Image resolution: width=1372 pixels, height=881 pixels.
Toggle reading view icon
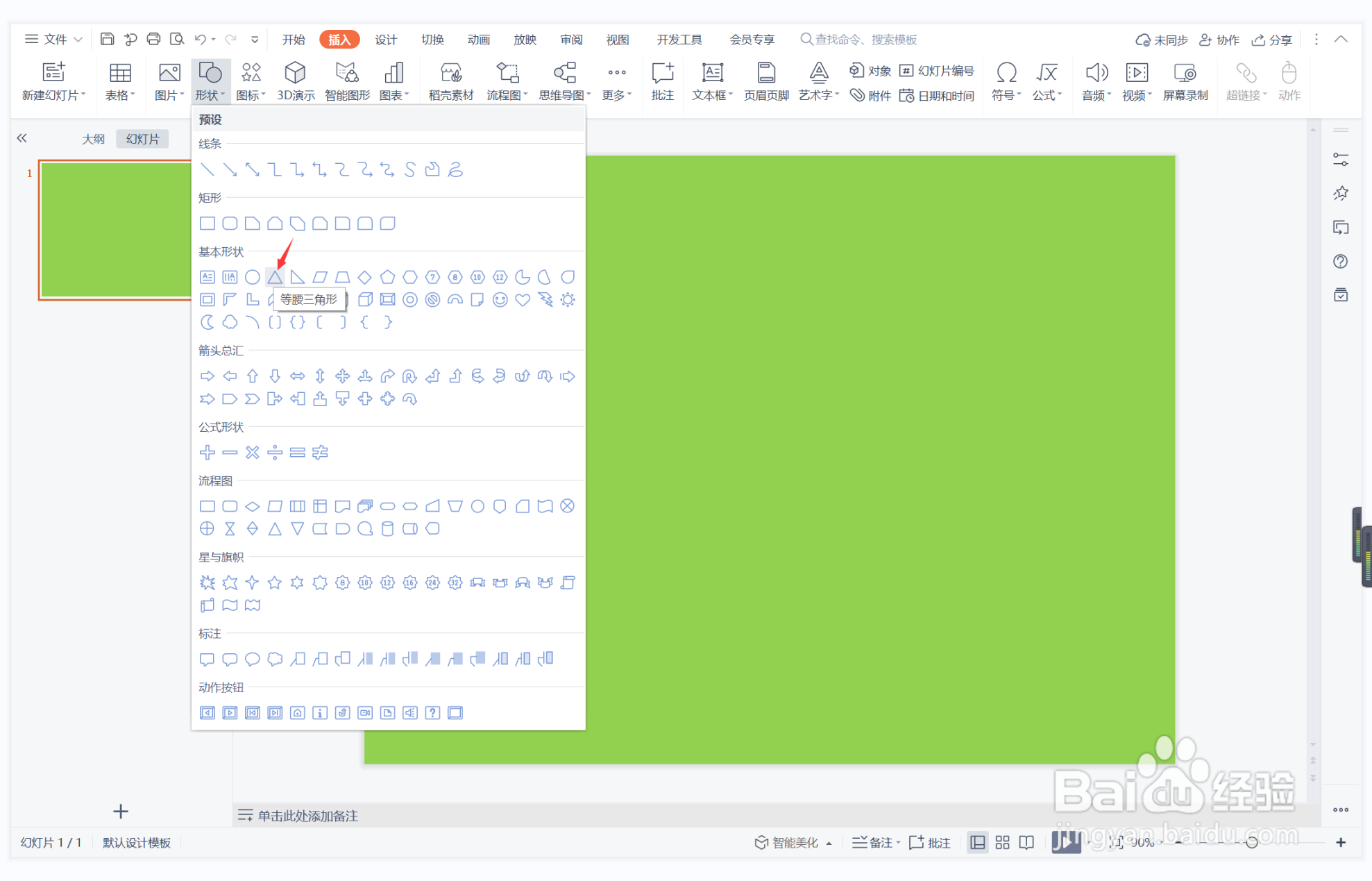[1026, 842]
